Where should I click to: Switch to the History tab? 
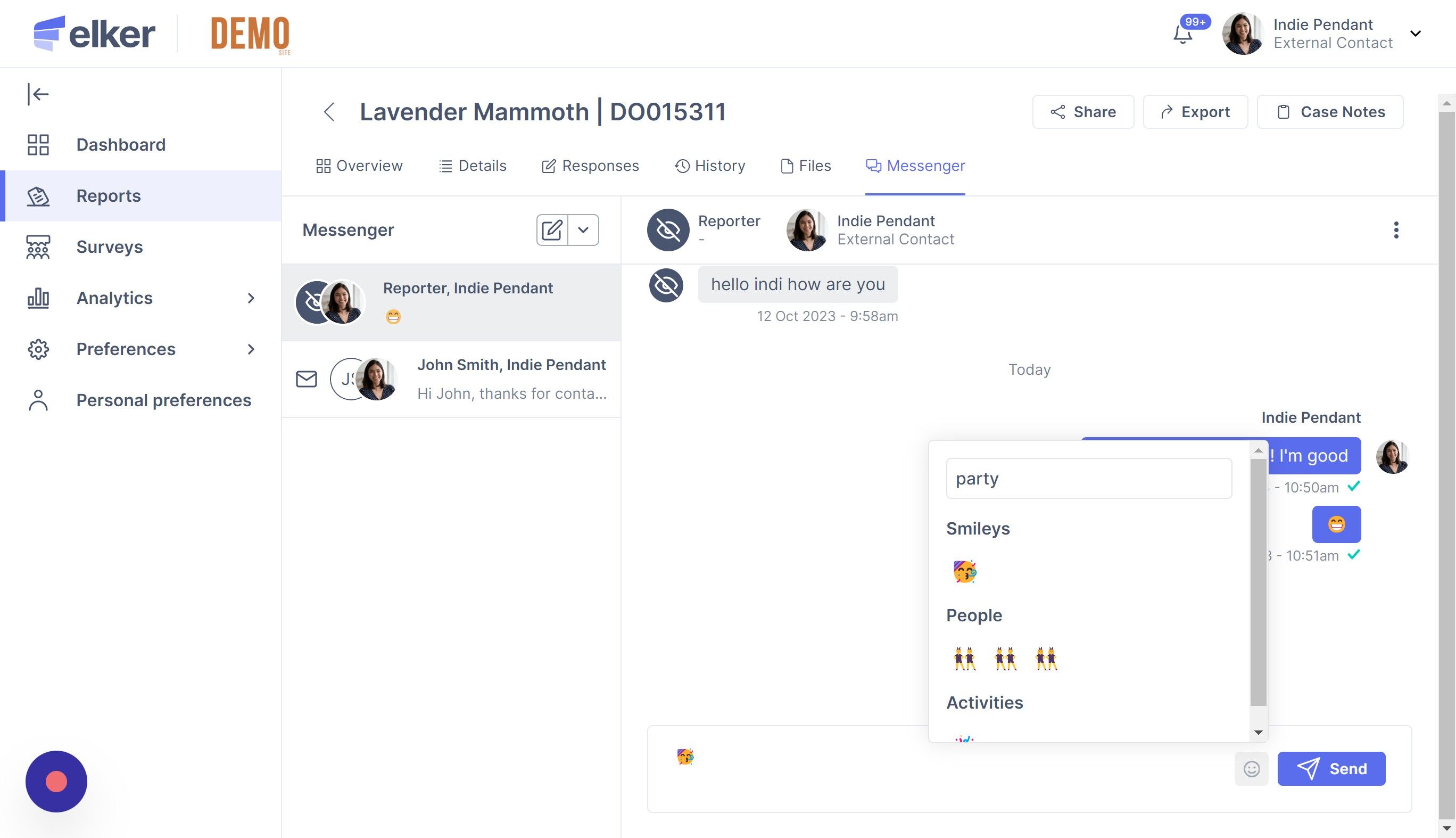[710, 166]
